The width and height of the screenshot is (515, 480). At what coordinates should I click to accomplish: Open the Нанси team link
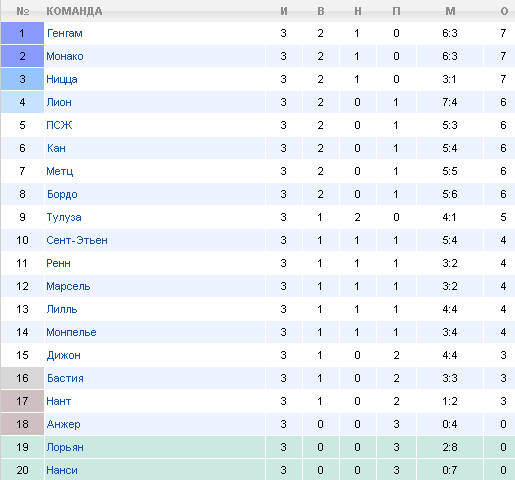(x=62, y=470)
